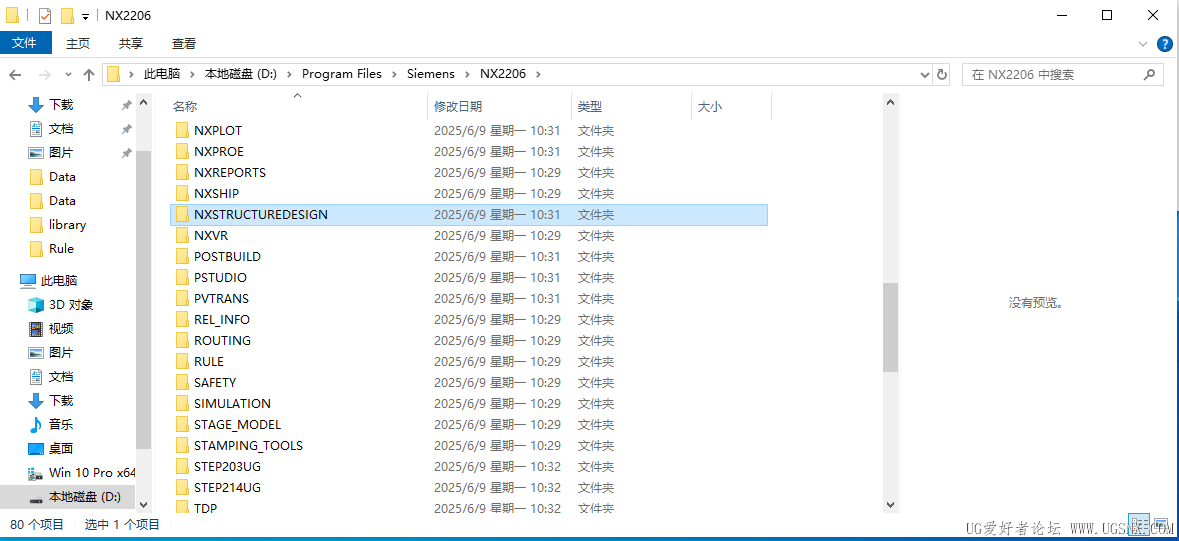Click navigation pane scroll up arrow
The height and width of the screenshot is (541, 1179).
pos(144,102)
